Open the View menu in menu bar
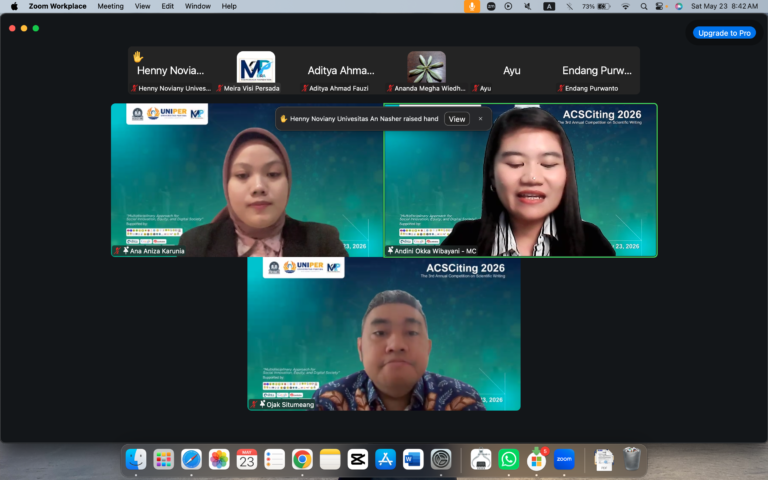768x480 pixels. [x=143, y=6]
